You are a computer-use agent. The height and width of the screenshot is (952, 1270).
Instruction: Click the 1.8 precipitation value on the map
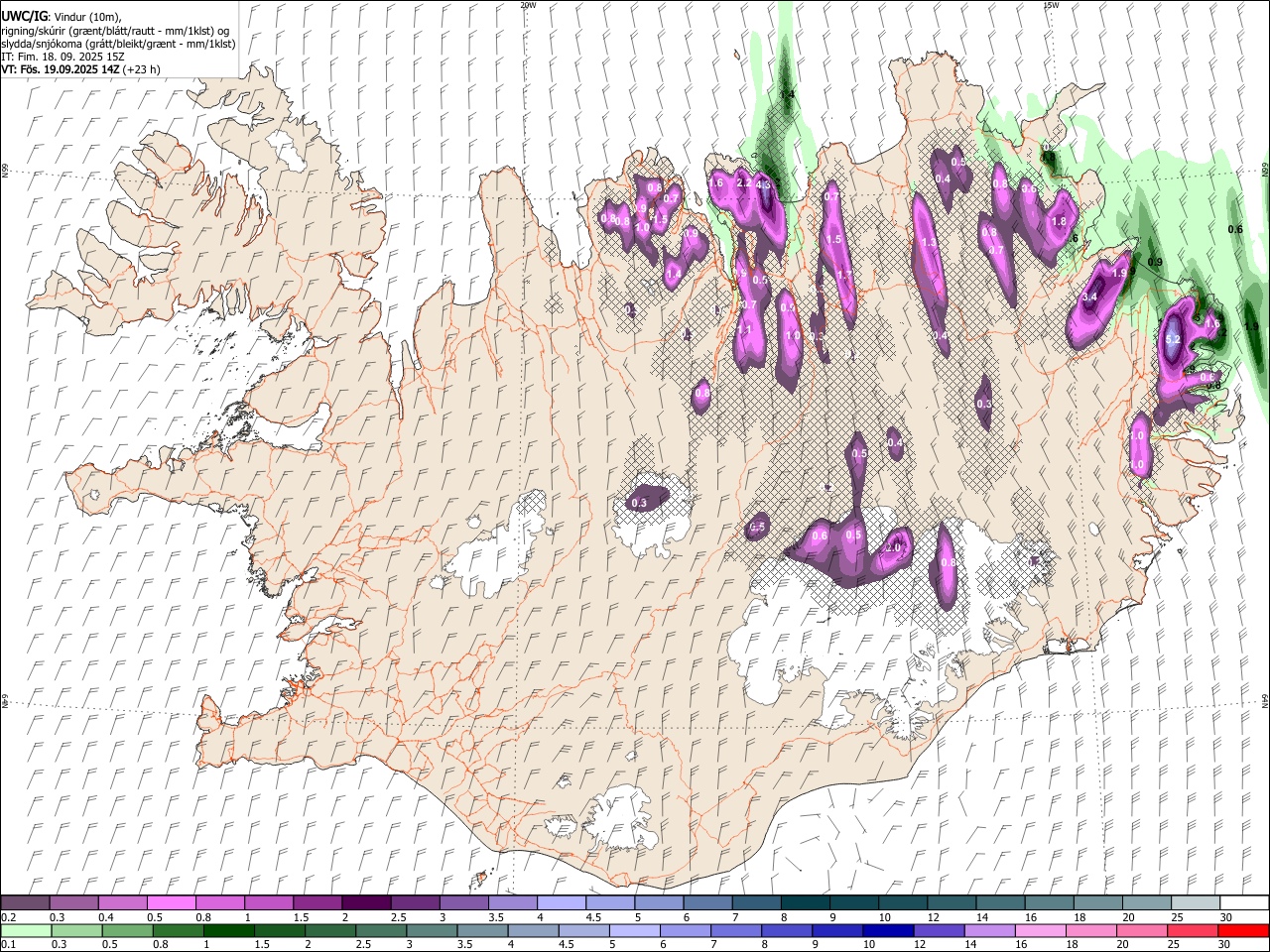point(1059,222)
